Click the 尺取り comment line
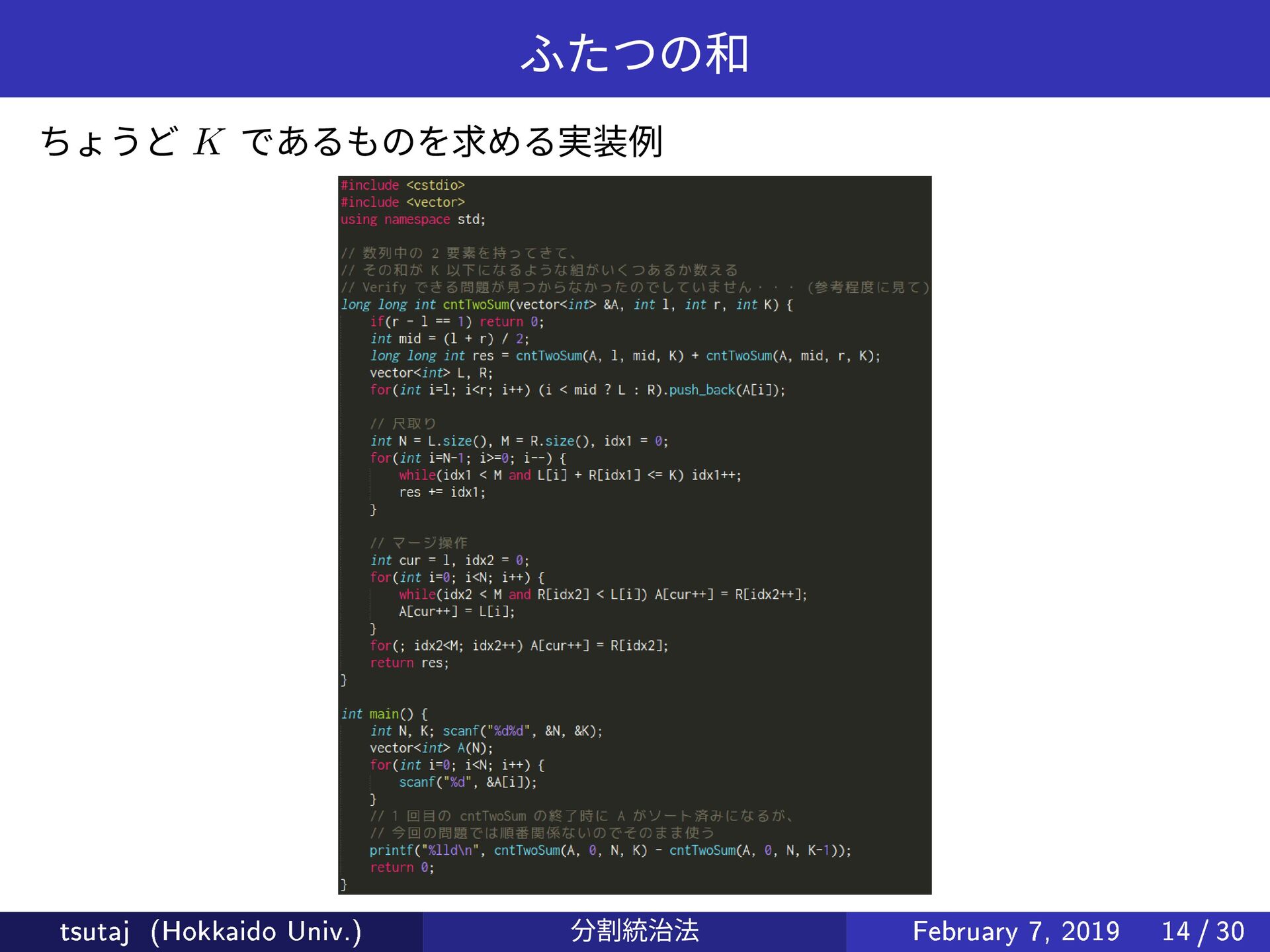 [x=403, y=424]
